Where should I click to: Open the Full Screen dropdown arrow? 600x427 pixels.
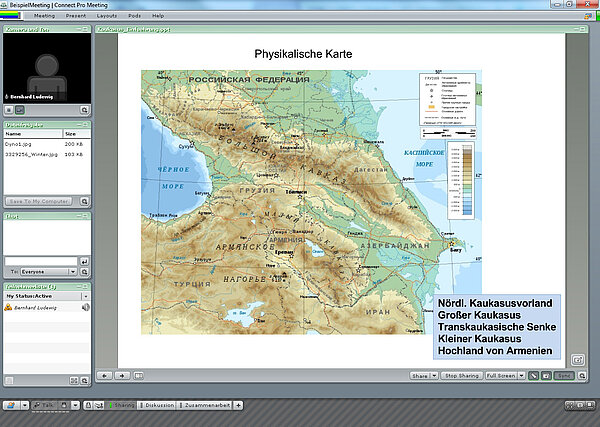point(520,375)
